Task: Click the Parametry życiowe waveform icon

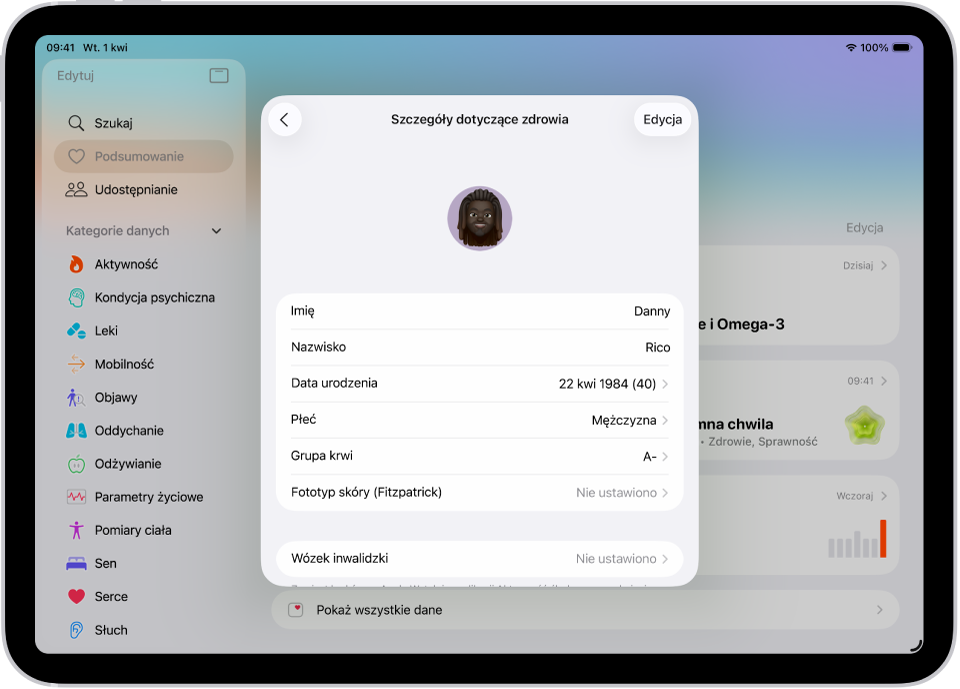Action: 76,497
